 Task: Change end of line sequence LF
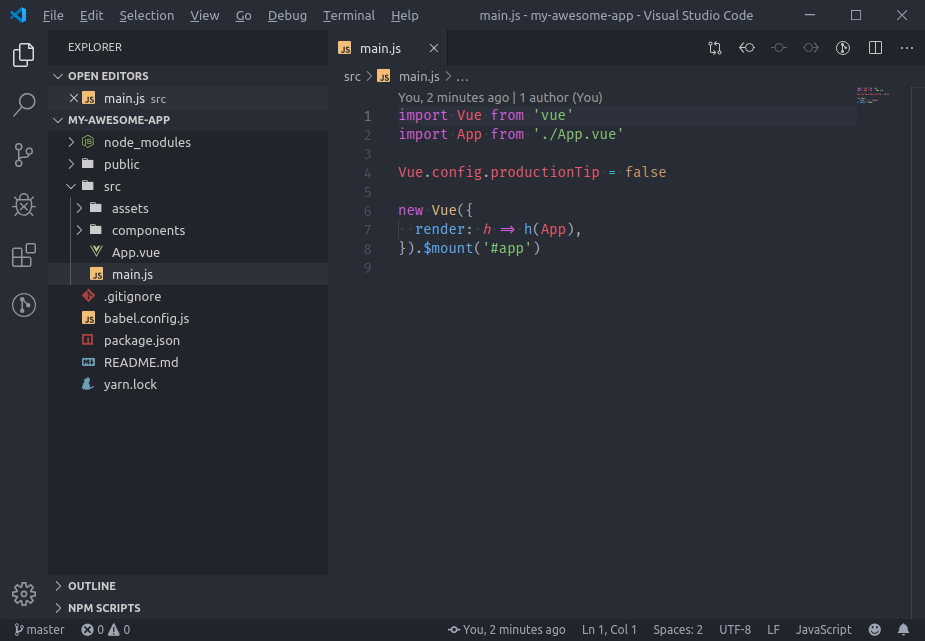[773, 630]
